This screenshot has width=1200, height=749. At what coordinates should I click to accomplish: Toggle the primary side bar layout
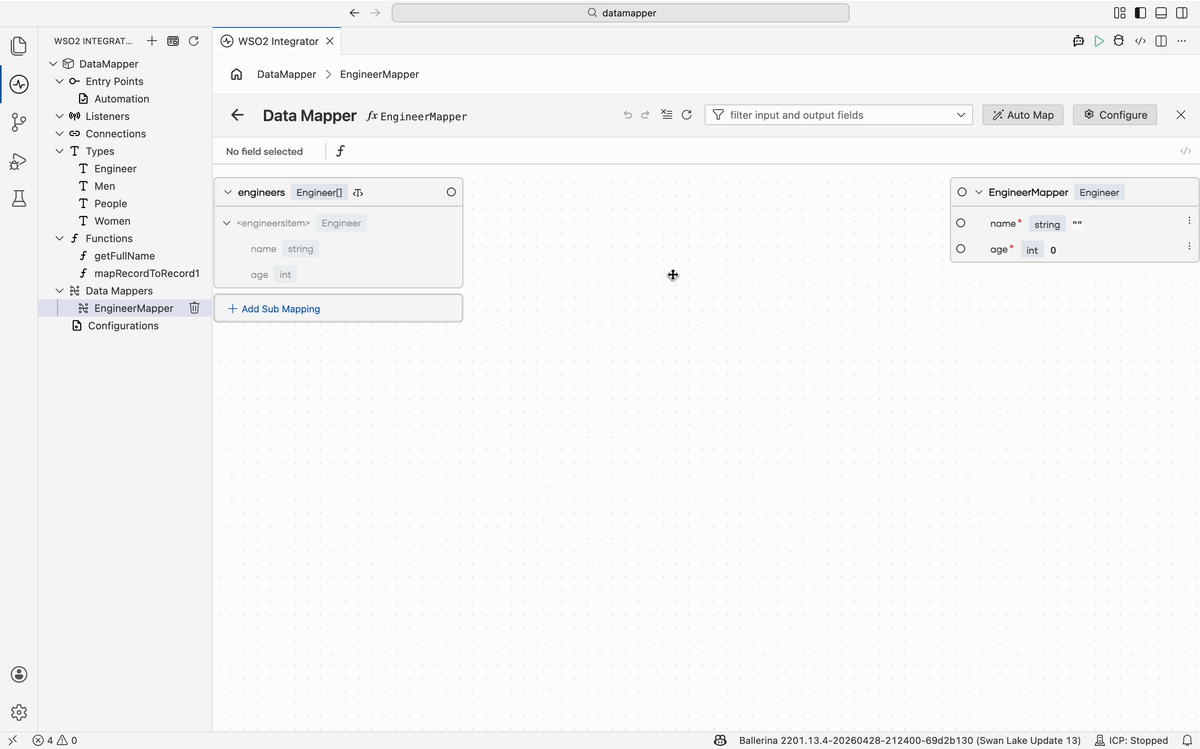1141,13
